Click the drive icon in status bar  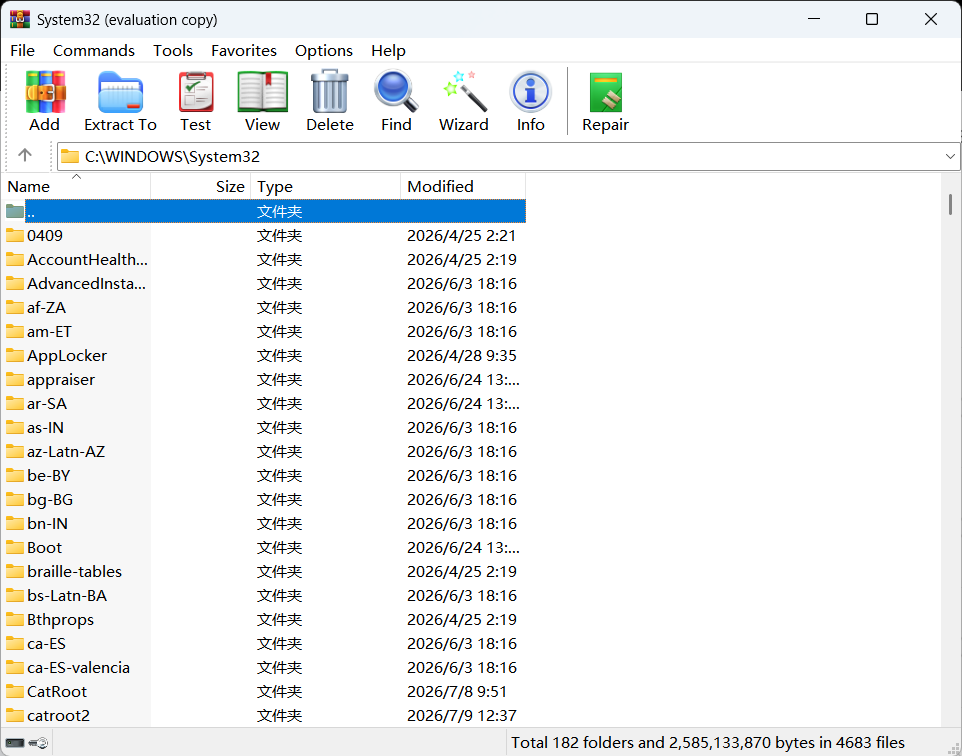point(15,743)
